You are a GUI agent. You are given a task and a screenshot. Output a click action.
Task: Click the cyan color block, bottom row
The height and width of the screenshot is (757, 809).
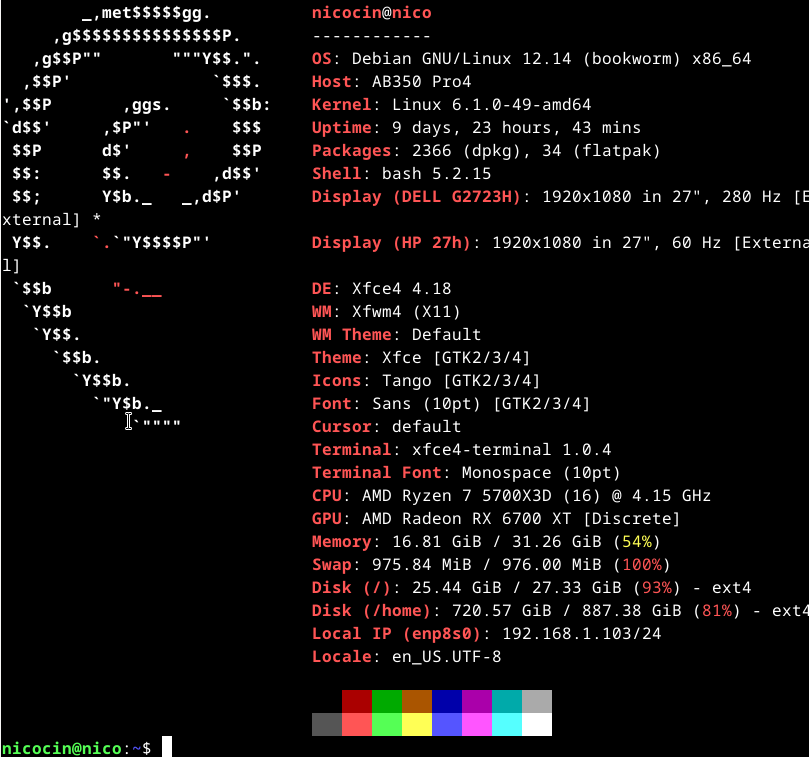click(506, 724)
